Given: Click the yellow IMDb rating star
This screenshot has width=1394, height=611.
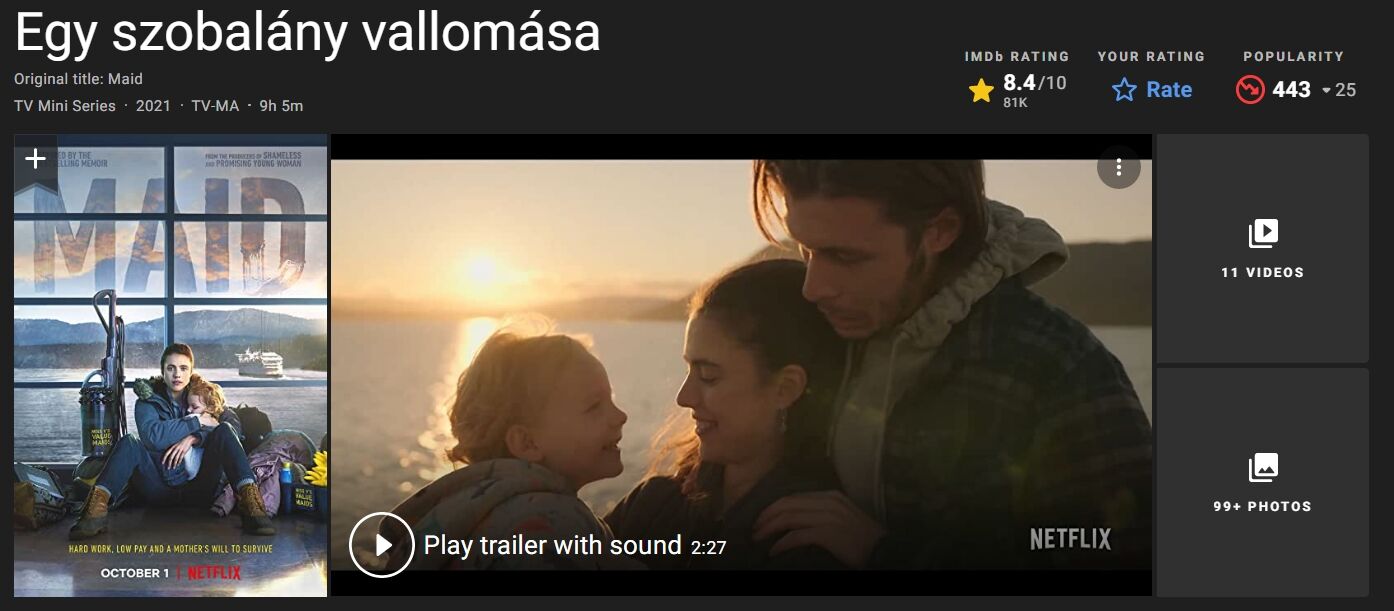Looking at the screenshot, I should click(x=981, y=91).
